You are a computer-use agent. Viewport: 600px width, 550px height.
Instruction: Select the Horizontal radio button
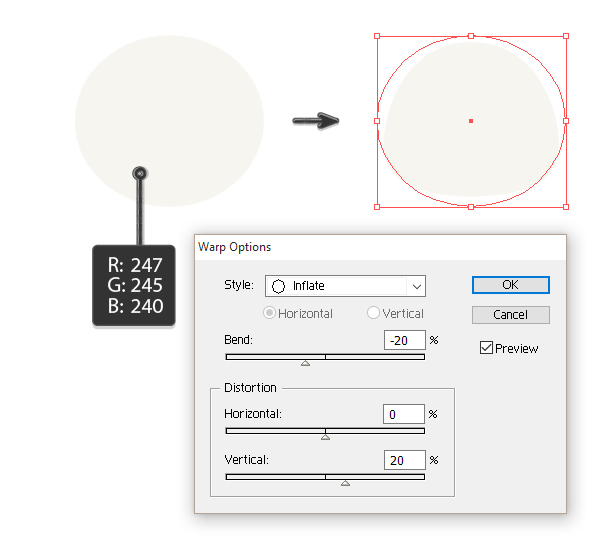(269, 313)
